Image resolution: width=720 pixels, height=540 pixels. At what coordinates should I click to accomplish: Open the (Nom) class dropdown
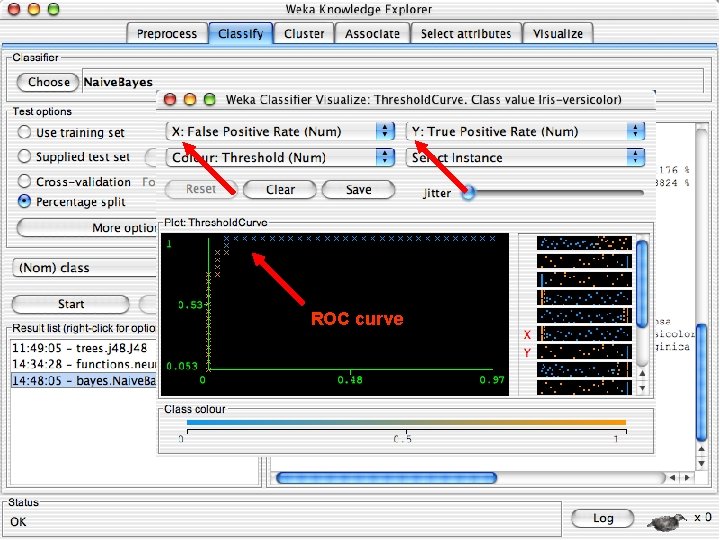point(85,268)
